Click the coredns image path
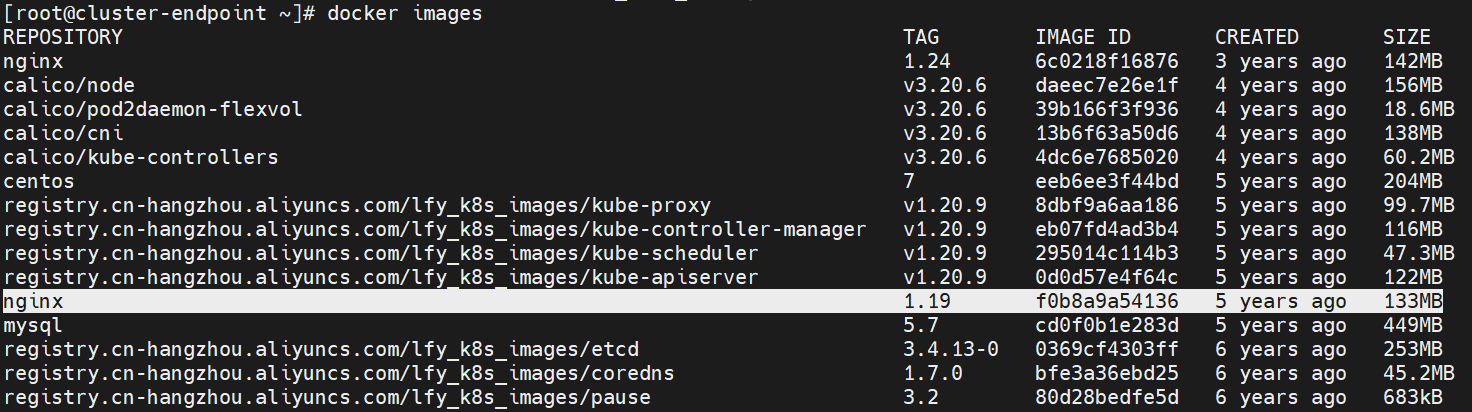 [339, 373]
